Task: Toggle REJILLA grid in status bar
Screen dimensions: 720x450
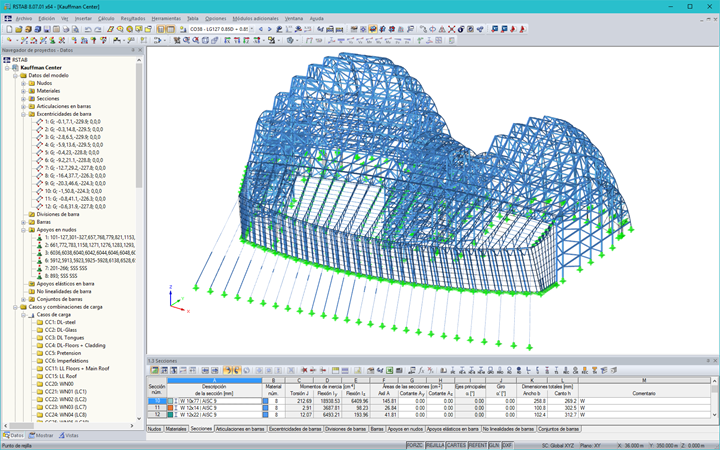Action: [435, 445]
